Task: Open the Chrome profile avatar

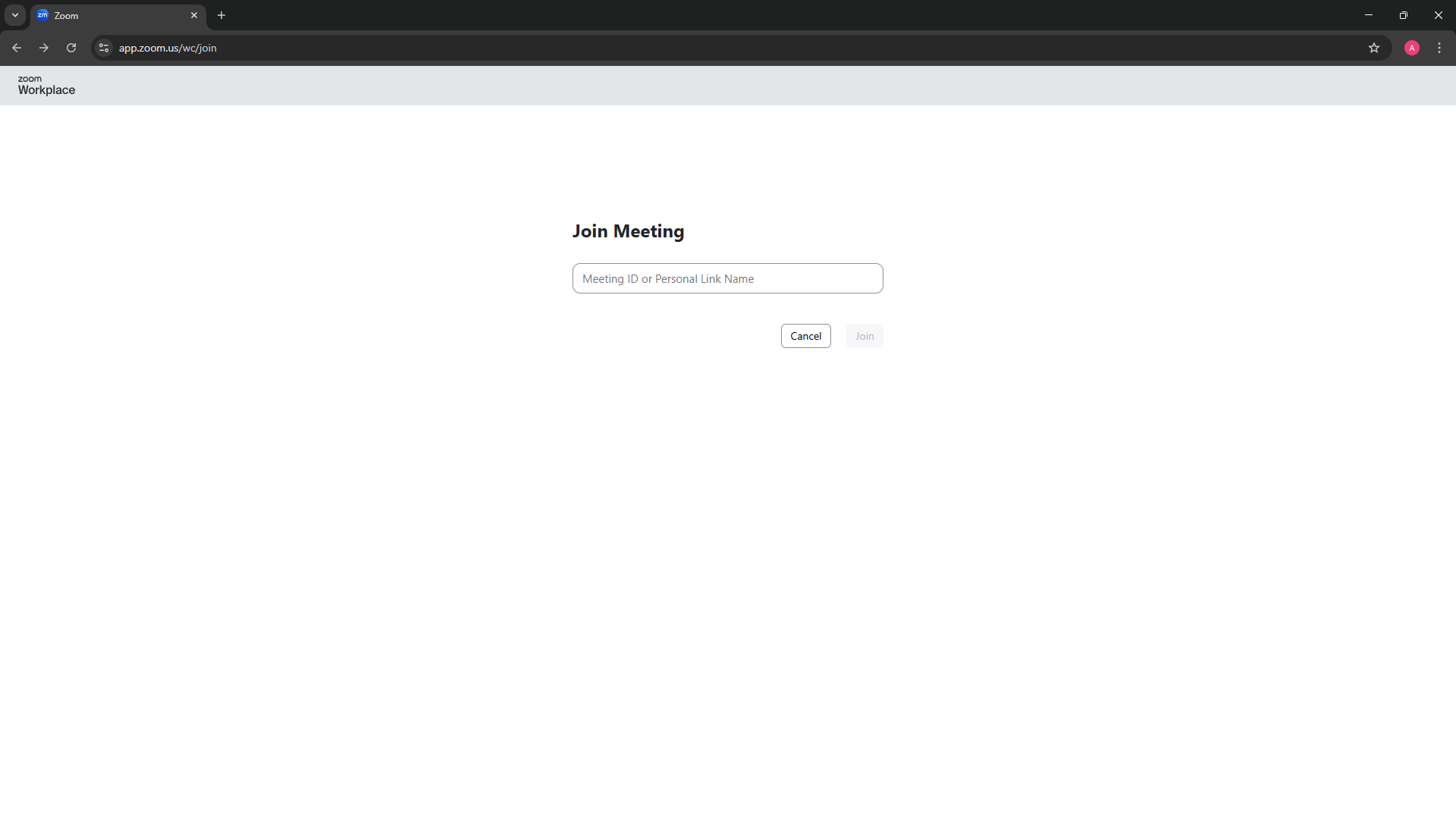Action: click(x=1411, y=48)
